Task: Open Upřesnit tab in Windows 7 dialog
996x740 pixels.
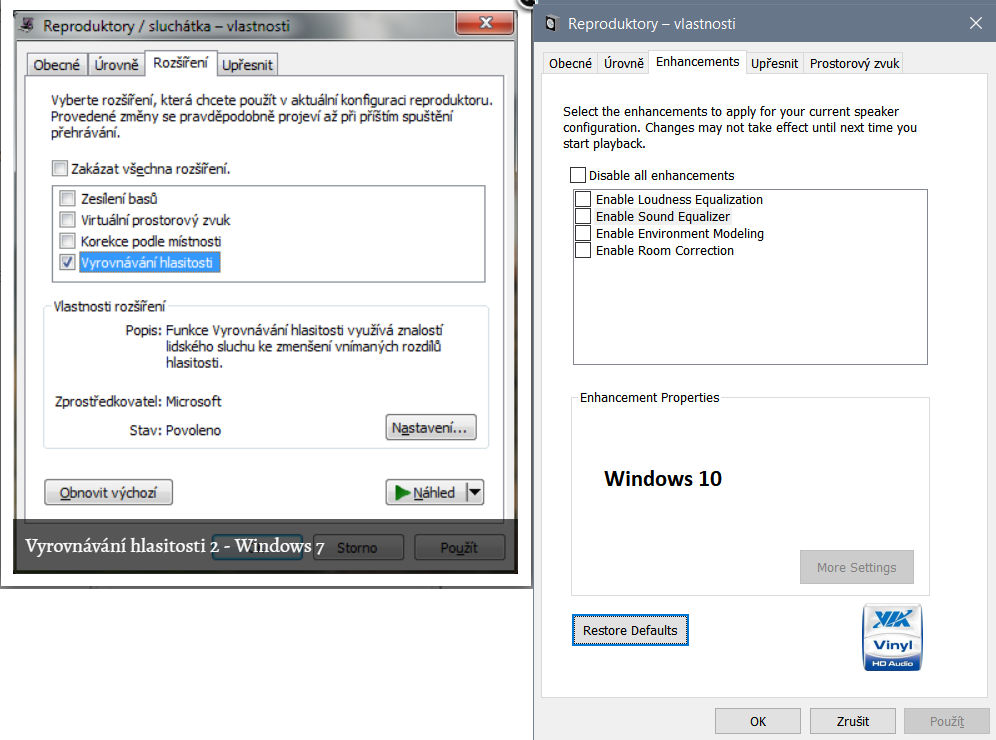Action: point(247,65)
